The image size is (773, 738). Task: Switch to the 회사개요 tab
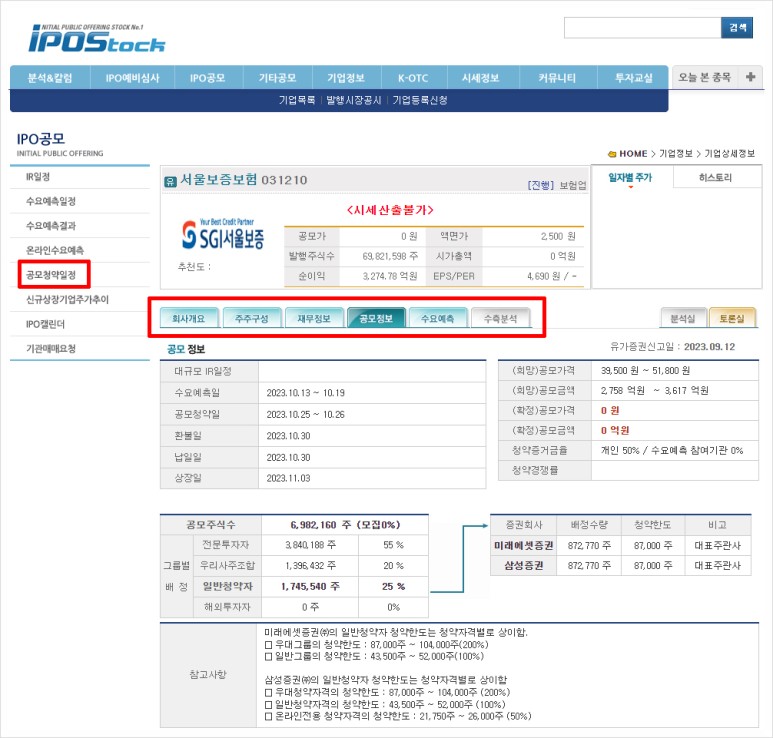tap(189, 318)
